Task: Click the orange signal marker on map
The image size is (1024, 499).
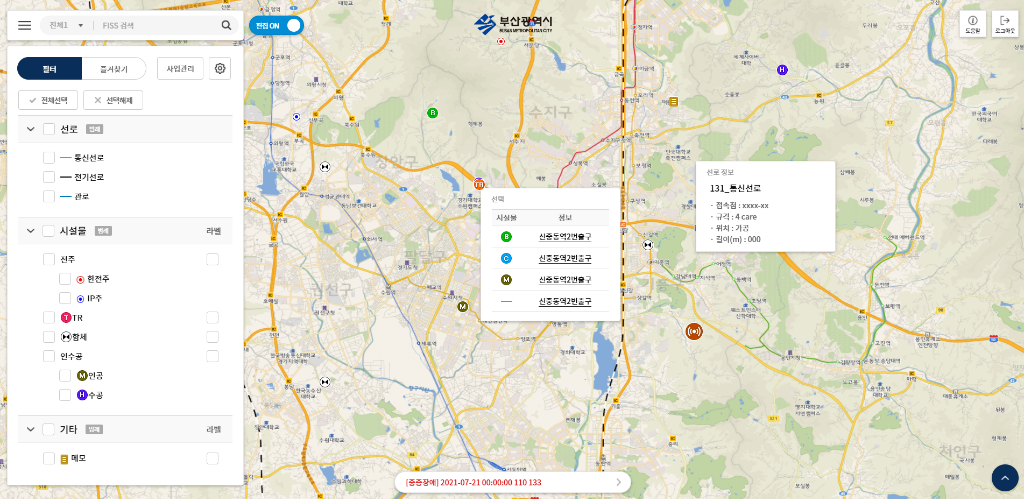Action: click(x=694, y=331)
